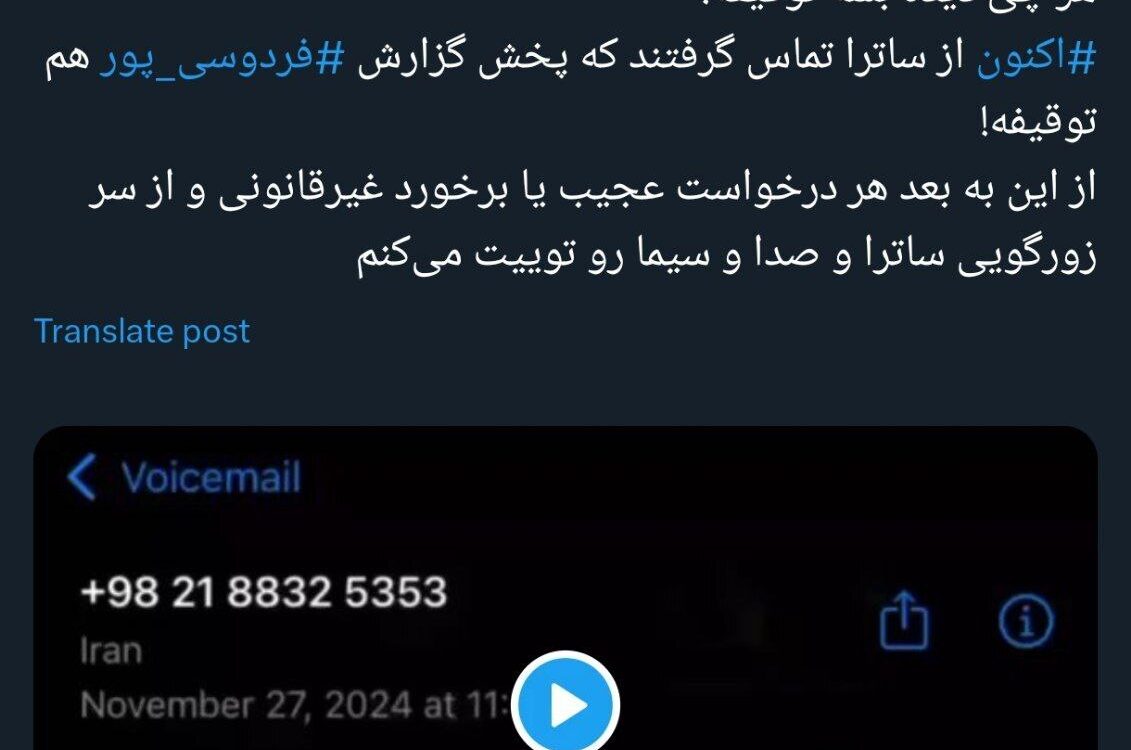Click the tweet line ending with توییت می‌کنم
Screen dimensions: 1131x750
(x=726, y=255)
